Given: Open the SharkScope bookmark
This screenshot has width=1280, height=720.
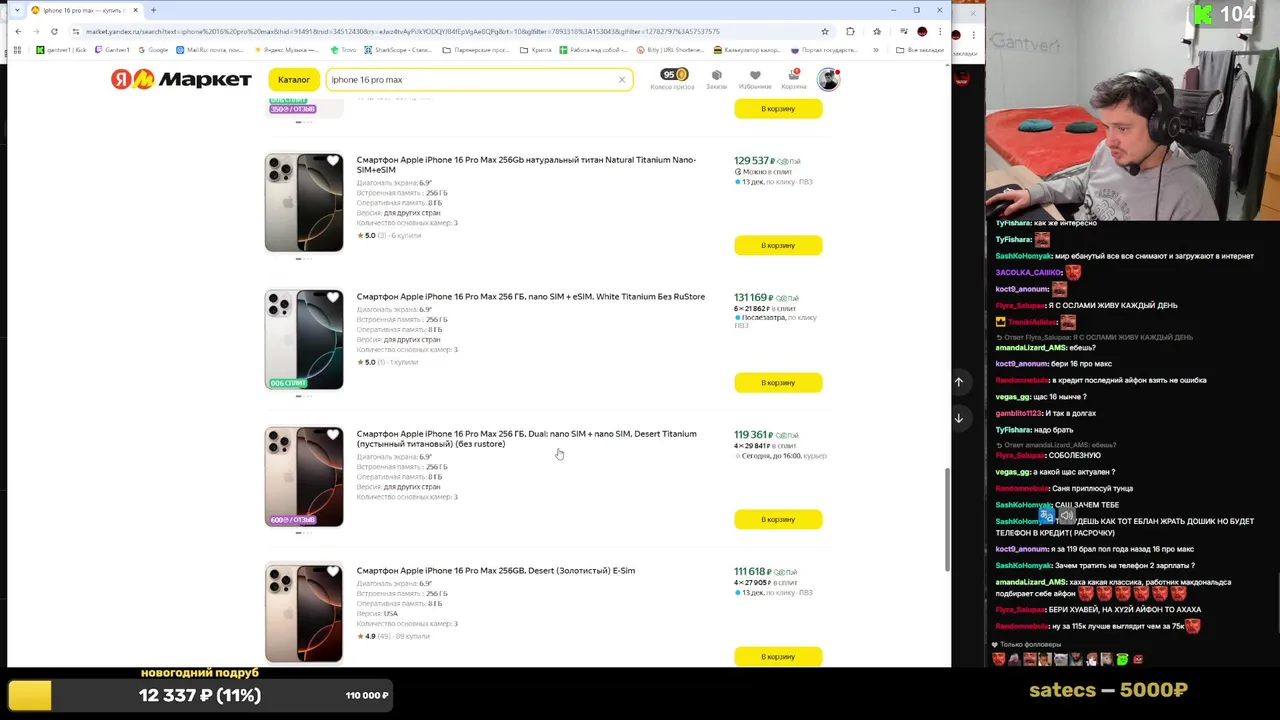Looking at the screenshot, I should [398, 50].
